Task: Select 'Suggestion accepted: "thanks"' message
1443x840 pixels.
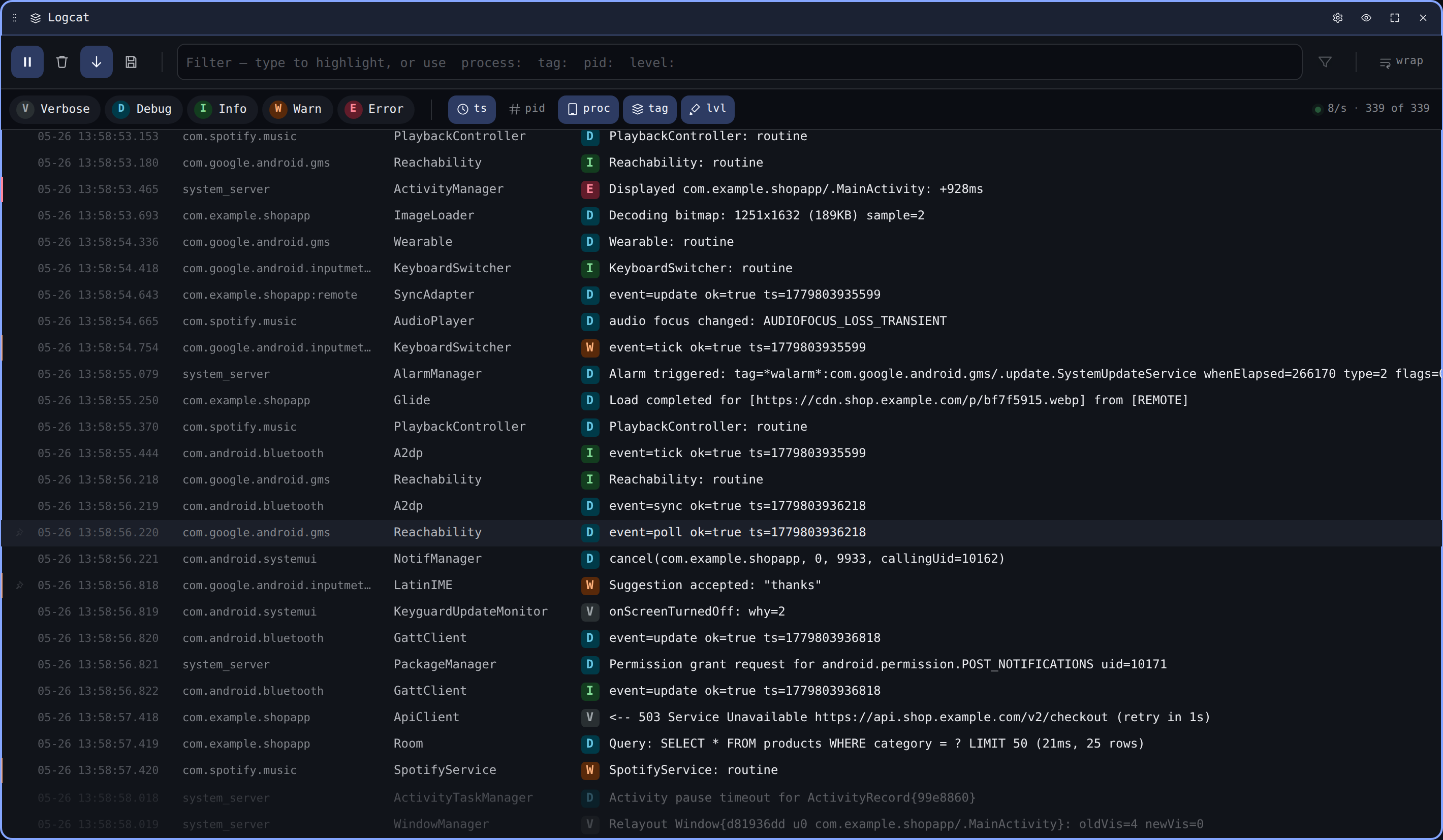Action: [x=715, y=585]
